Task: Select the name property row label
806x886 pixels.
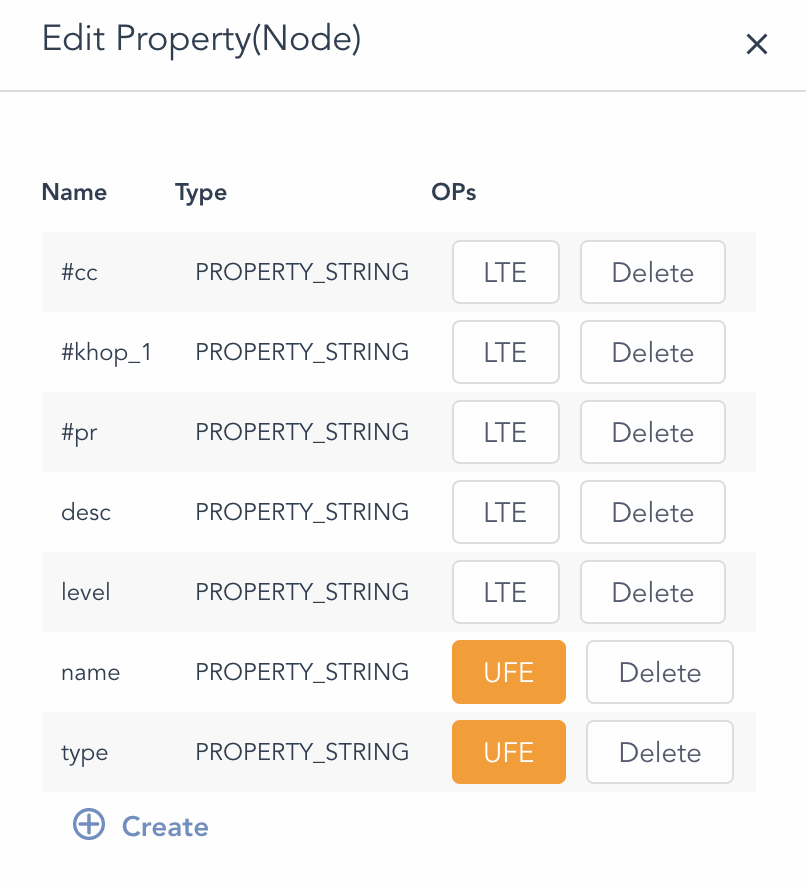Action: (x=90, y=672)
